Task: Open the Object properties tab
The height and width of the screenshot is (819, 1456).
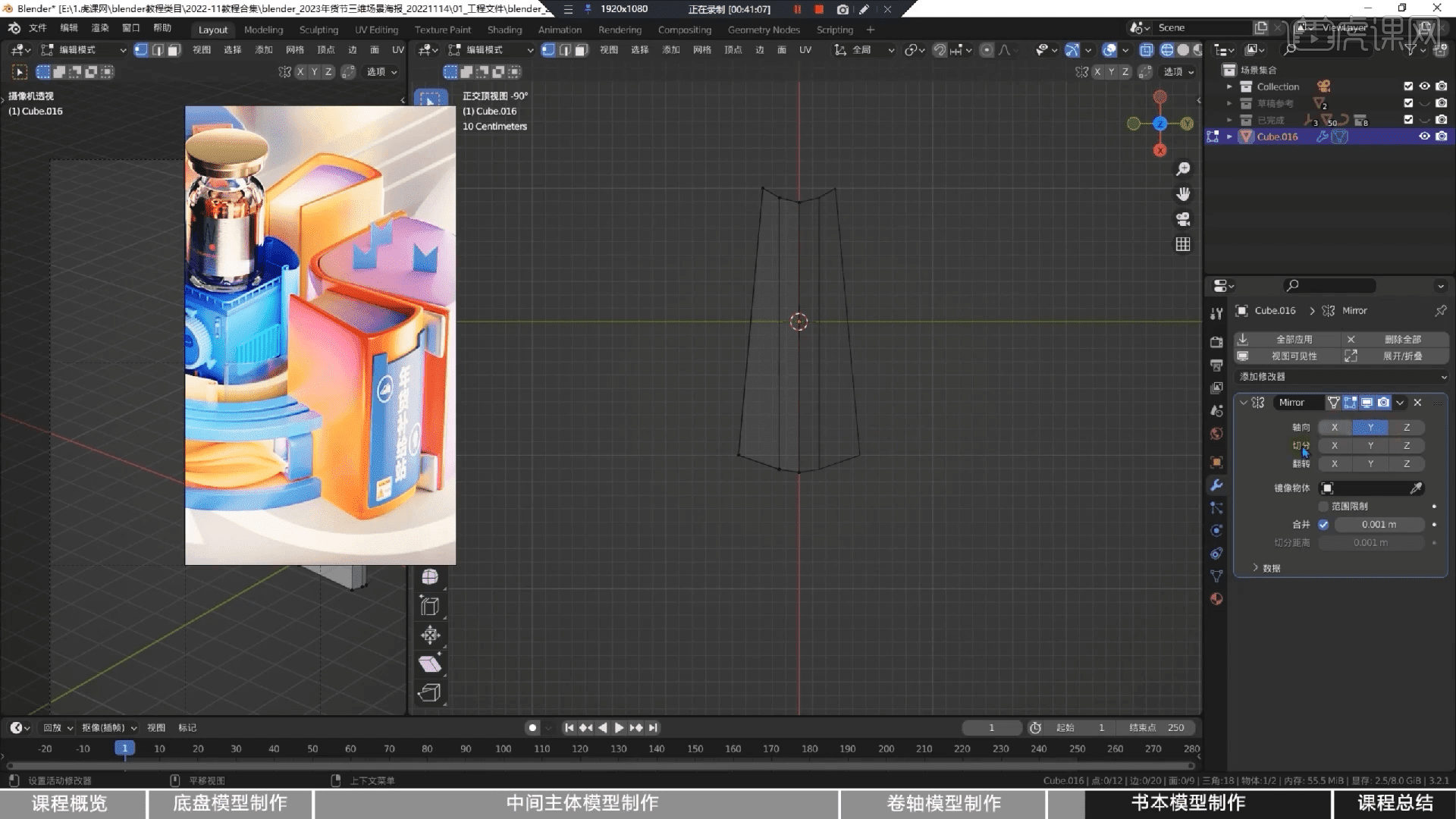Action: pyautogui.click(x=1216, y=462)
